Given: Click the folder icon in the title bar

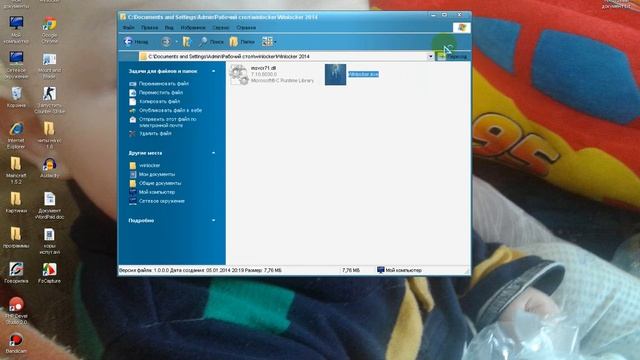Looking at the screenshot, I should pos(122,17).
